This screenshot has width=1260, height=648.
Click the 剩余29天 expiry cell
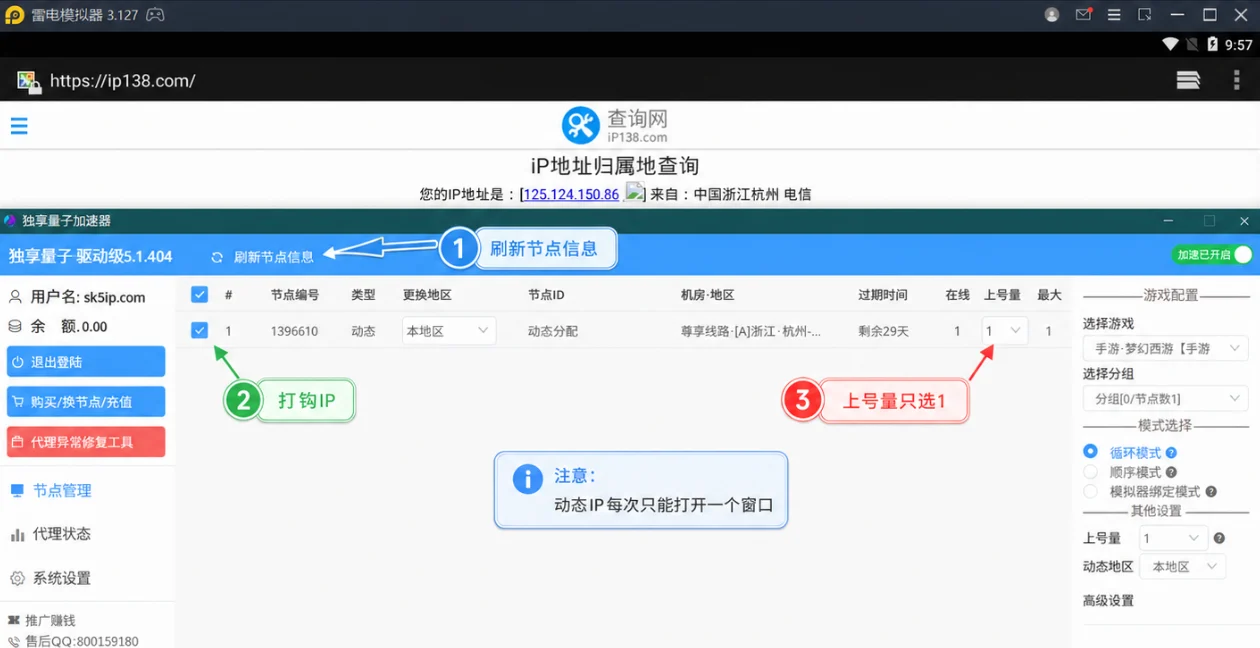[x=883, y=331]
